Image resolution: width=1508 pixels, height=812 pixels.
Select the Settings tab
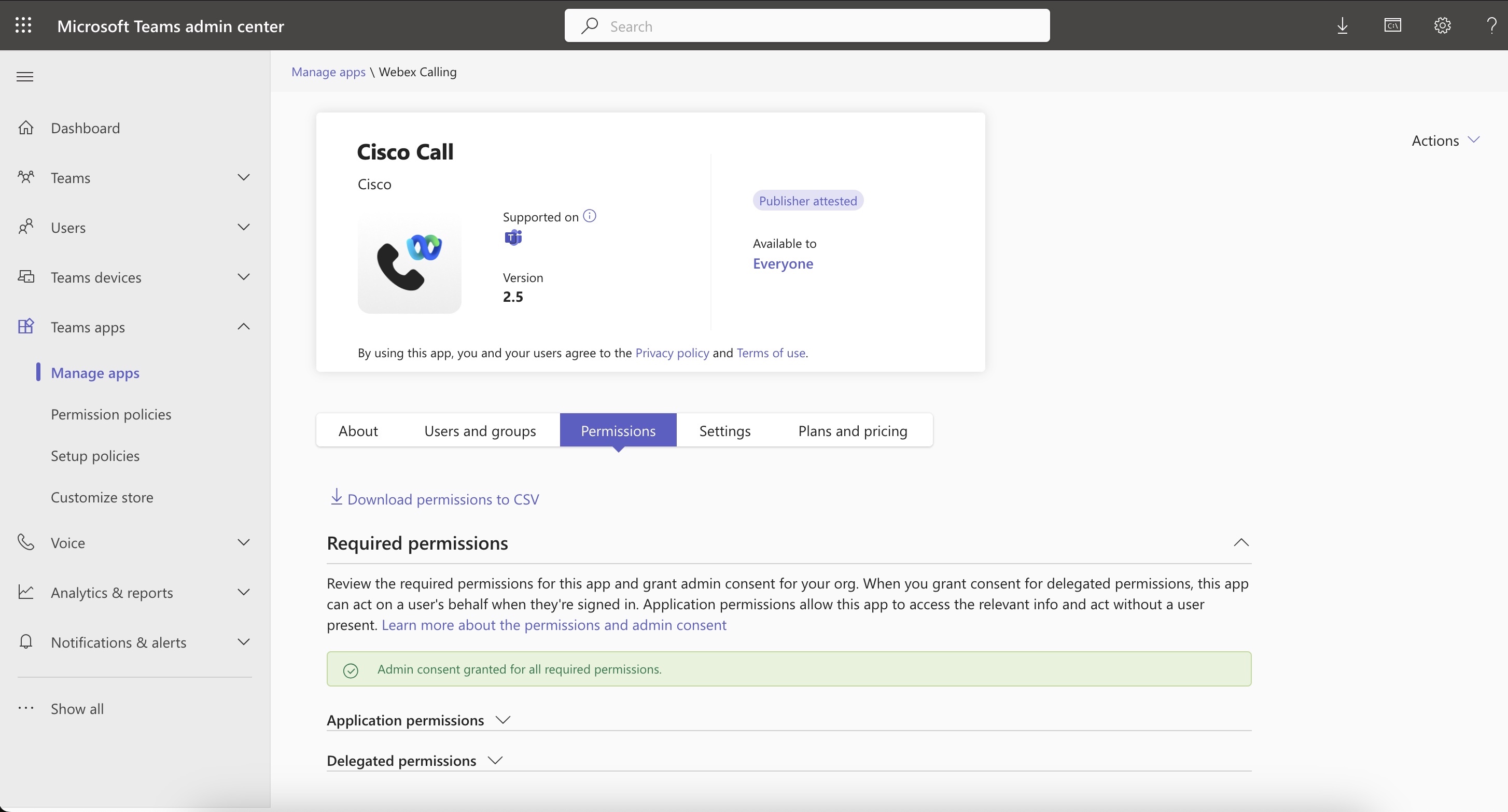[725, 429]
